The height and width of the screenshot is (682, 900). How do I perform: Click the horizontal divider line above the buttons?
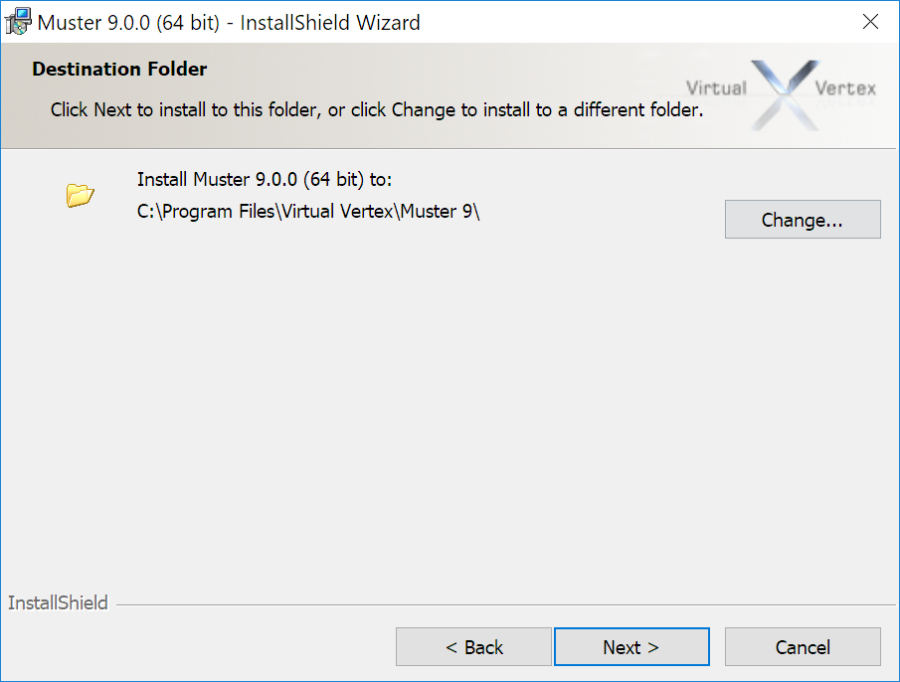(500, 604)
